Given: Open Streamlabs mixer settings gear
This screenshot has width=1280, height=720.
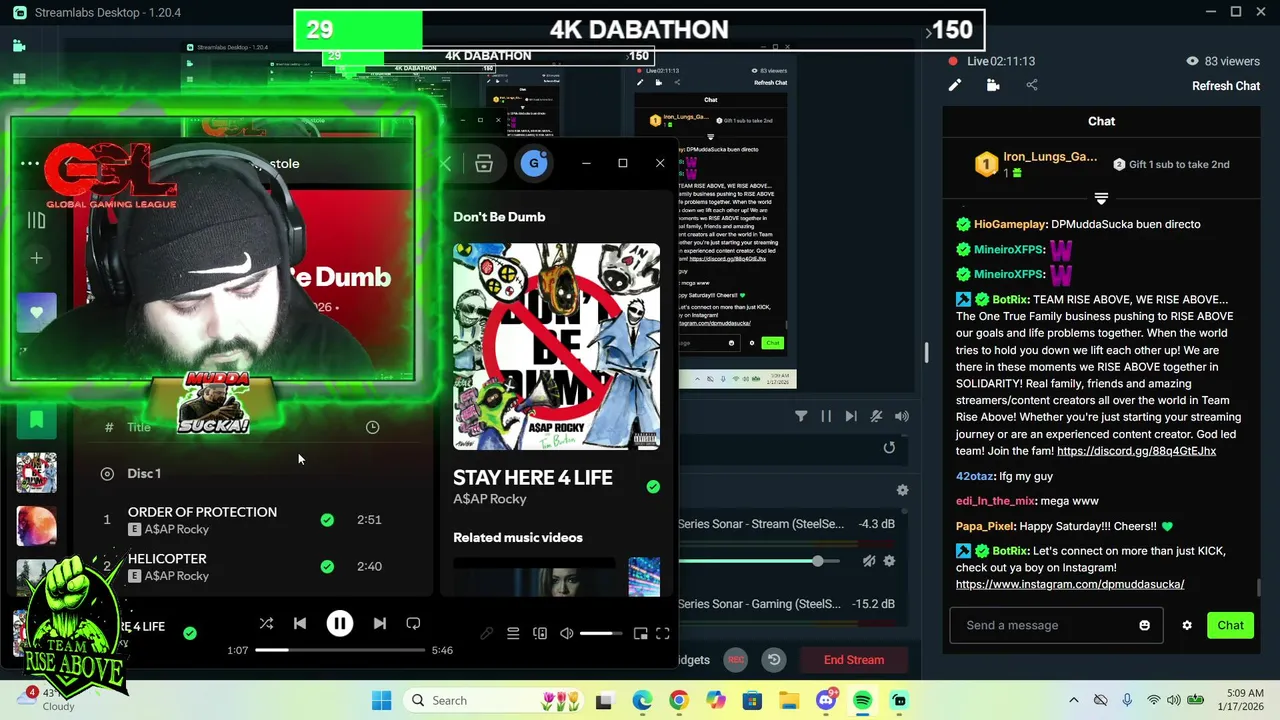Looking at the screenshot, I should (x=902, y=490).
